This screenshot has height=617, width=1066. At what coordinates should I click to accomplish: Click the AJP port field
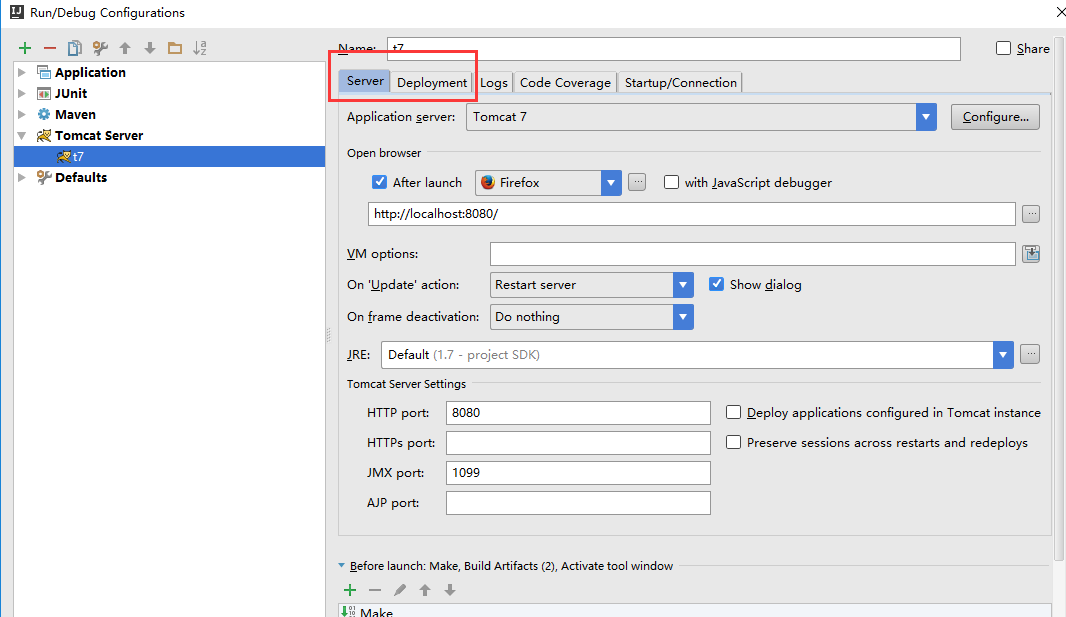(x=579, y=503)
